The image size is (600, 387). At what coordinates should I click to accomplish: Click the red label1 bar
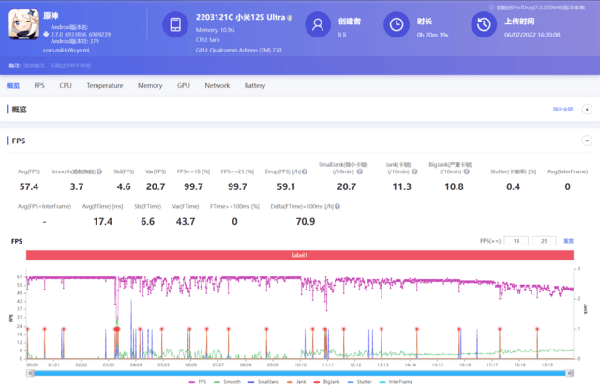[300, 255]
